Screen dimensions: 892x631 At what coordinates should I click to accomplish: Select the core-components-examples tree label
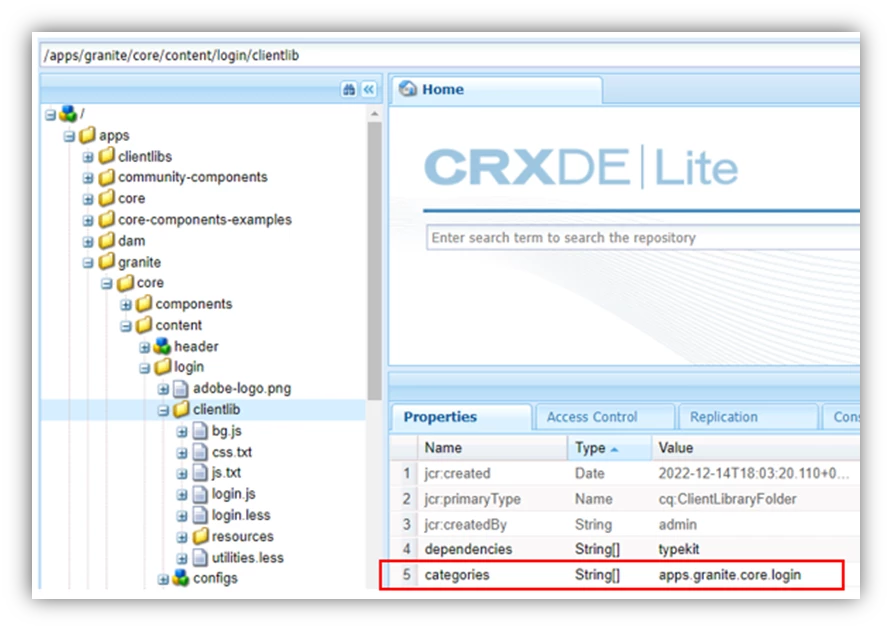[x=205, y=220]
